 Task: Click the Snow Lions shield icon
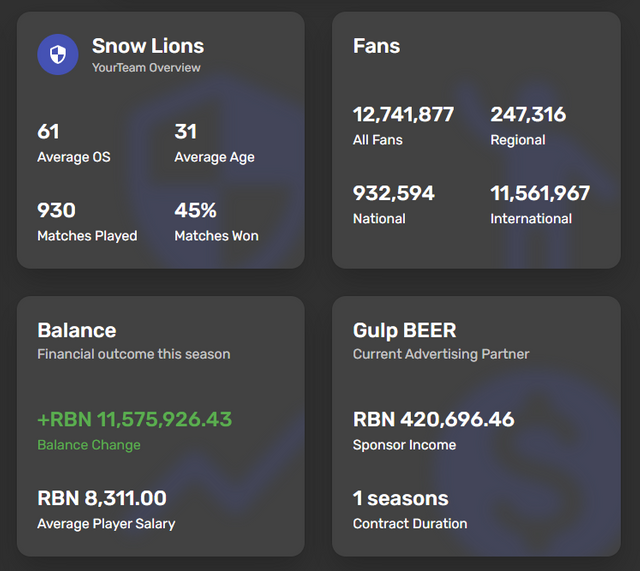[58, 54]
